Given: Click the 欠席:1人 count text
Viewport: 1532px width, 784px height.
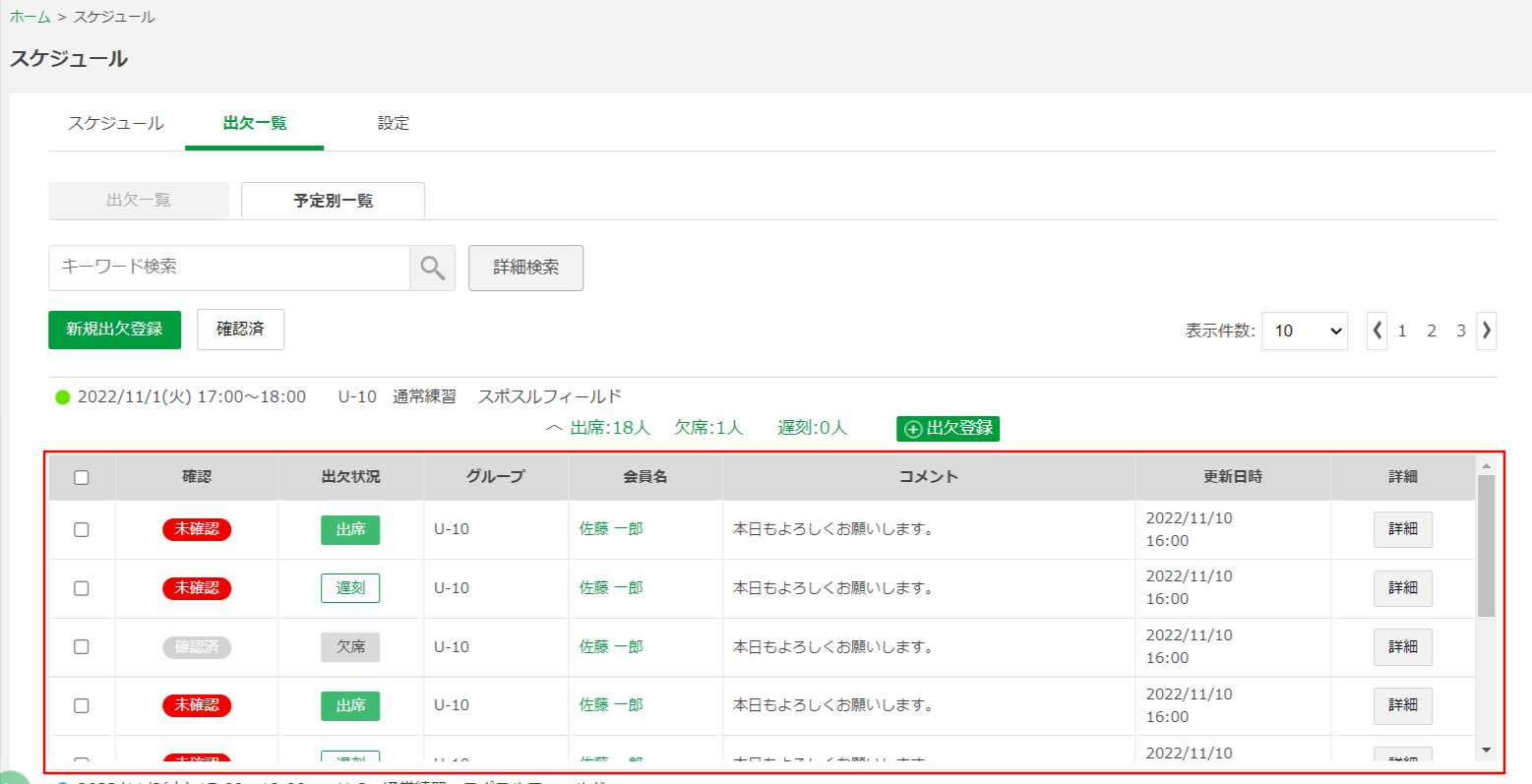Looking at the screenshot, I should (x=708, y=428).
